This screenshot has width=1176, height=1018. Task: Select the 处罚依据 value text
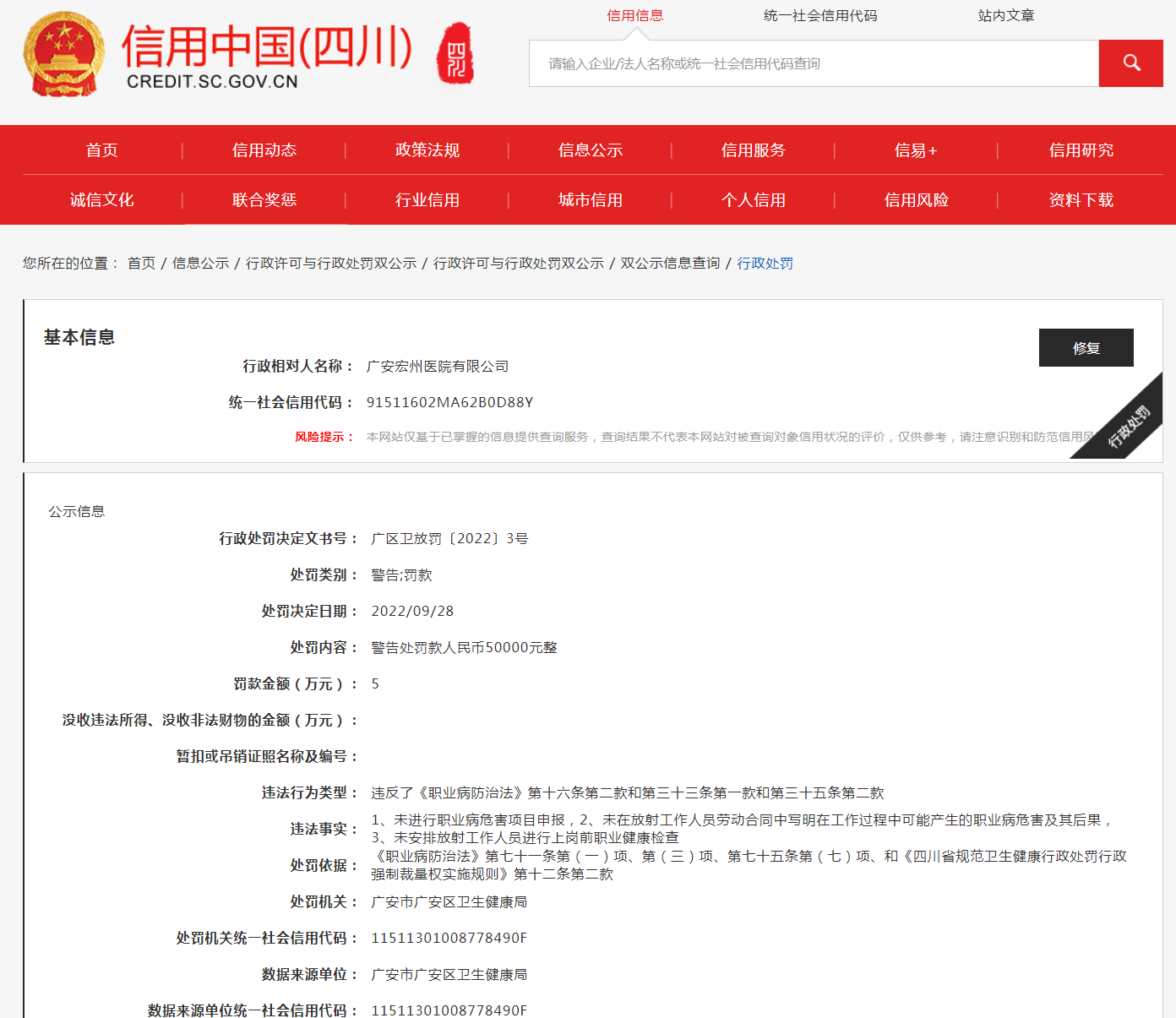click(x=749, y=866)
